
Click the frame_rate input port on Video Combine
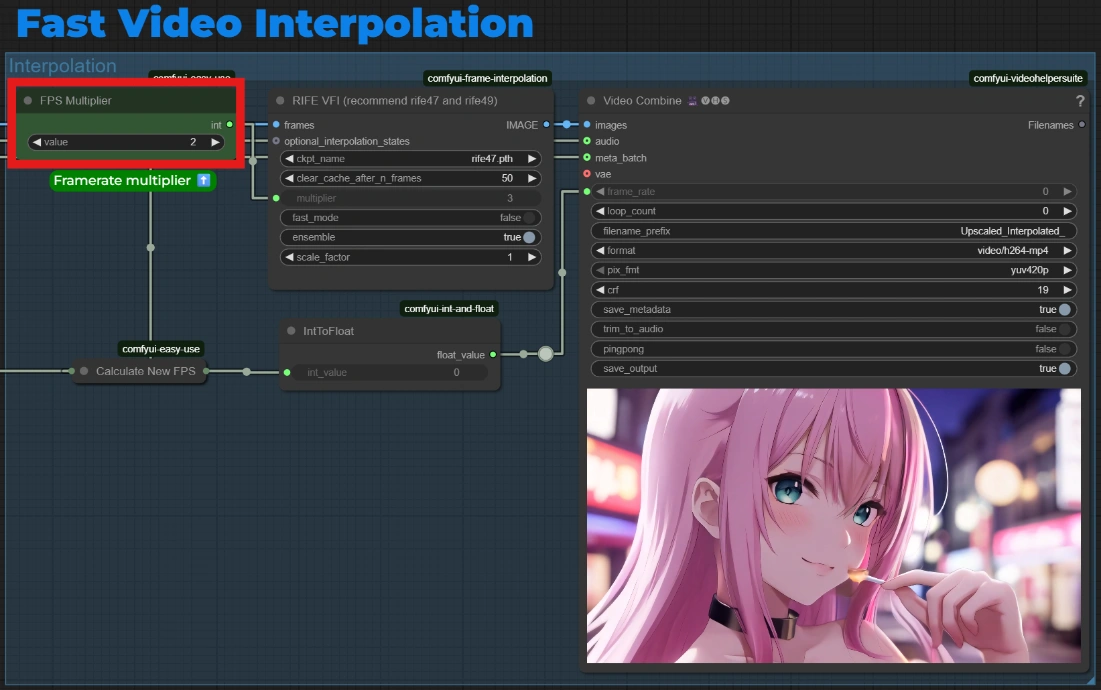pyautogui.click(x=587, y=192)
